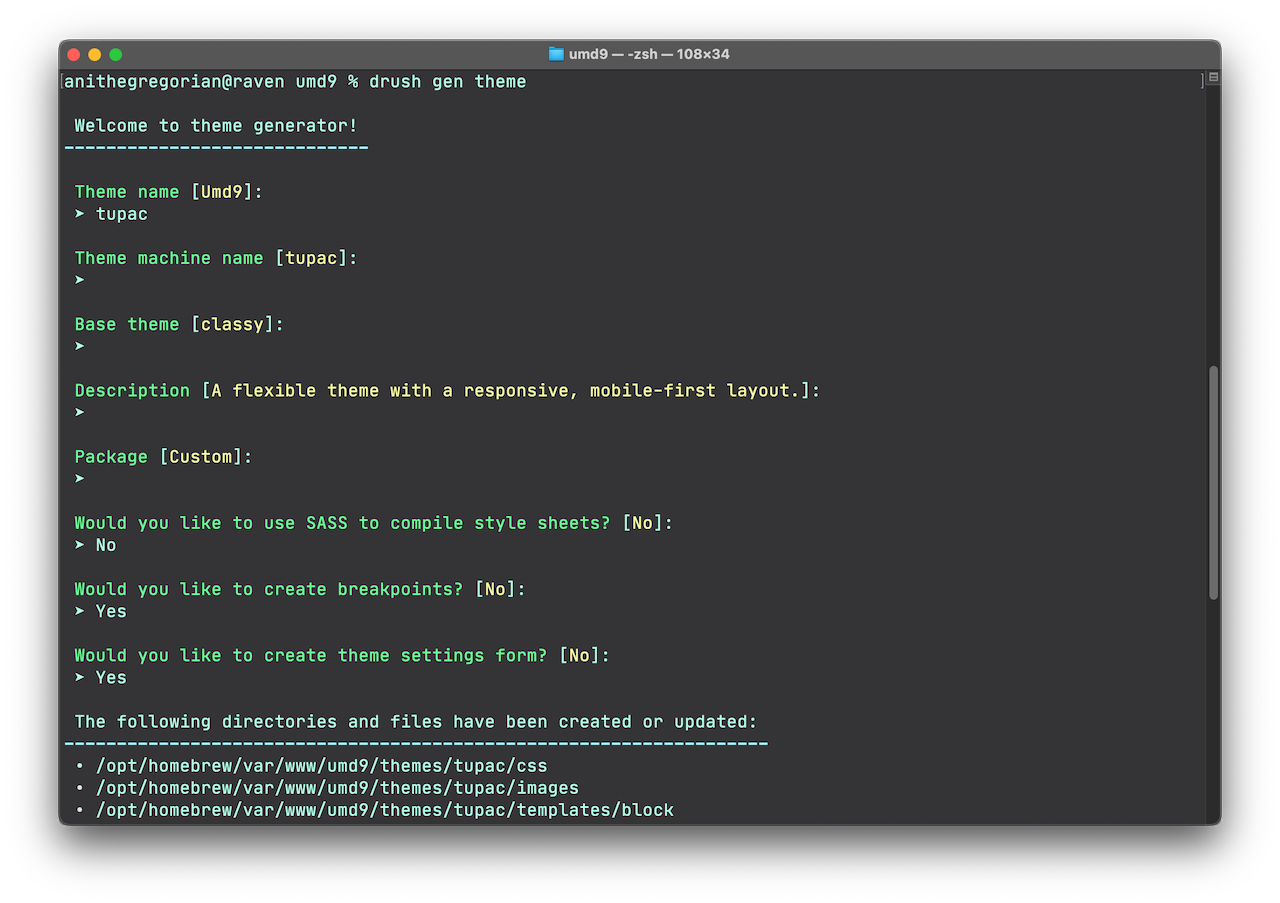Click the mobile-first layout Description line
Screen dimensions: 1280x903
(x=446, y=390)
